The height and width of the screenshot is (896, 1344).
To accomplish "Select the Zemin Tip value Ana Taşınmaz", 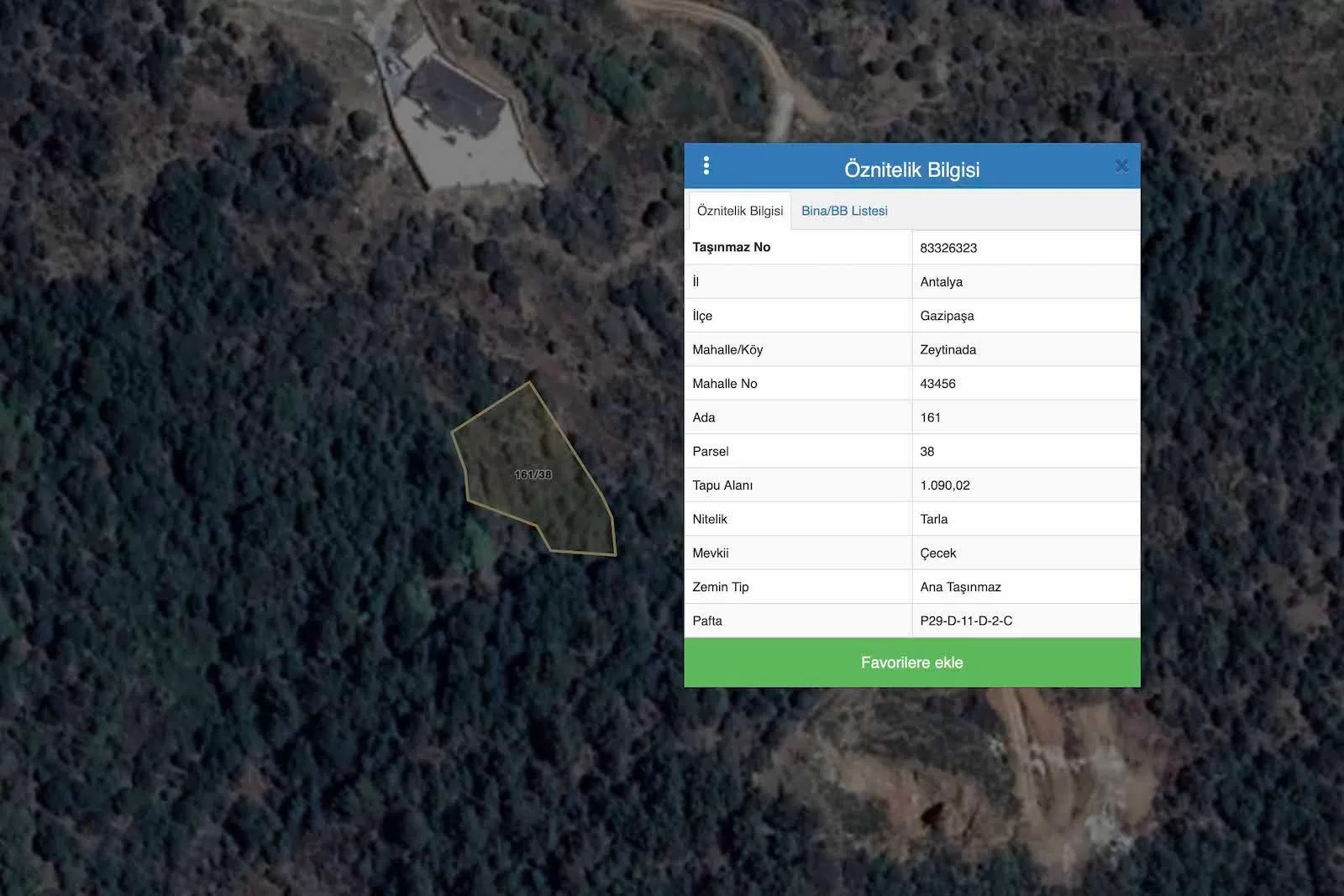I will [960, 587].
